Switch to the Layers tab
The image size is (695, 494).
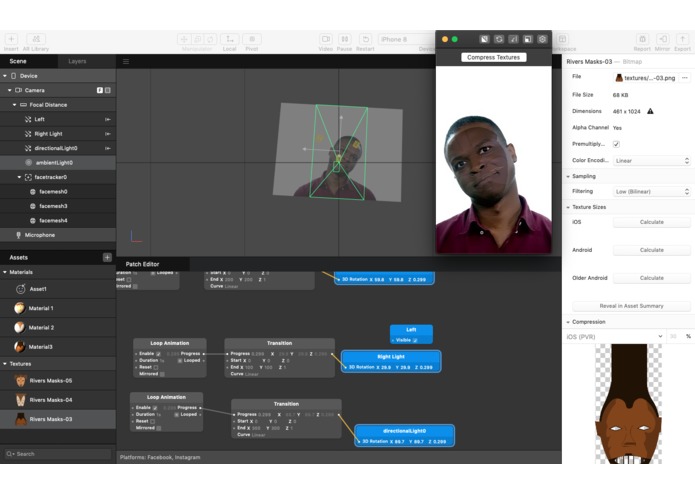tap(77, 61)
